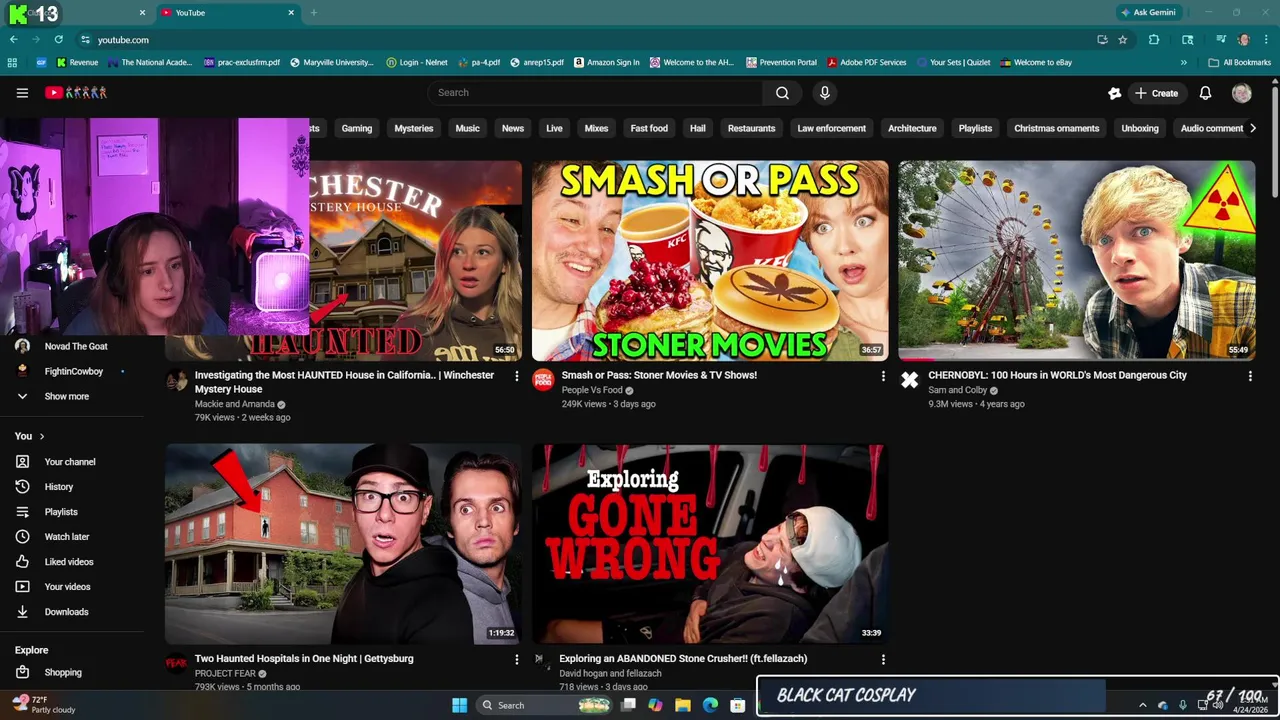The height and width of the screenshot is (720, 1280).
Task: Select the Christmas ornaments chip
Action: coord(1056,128)
